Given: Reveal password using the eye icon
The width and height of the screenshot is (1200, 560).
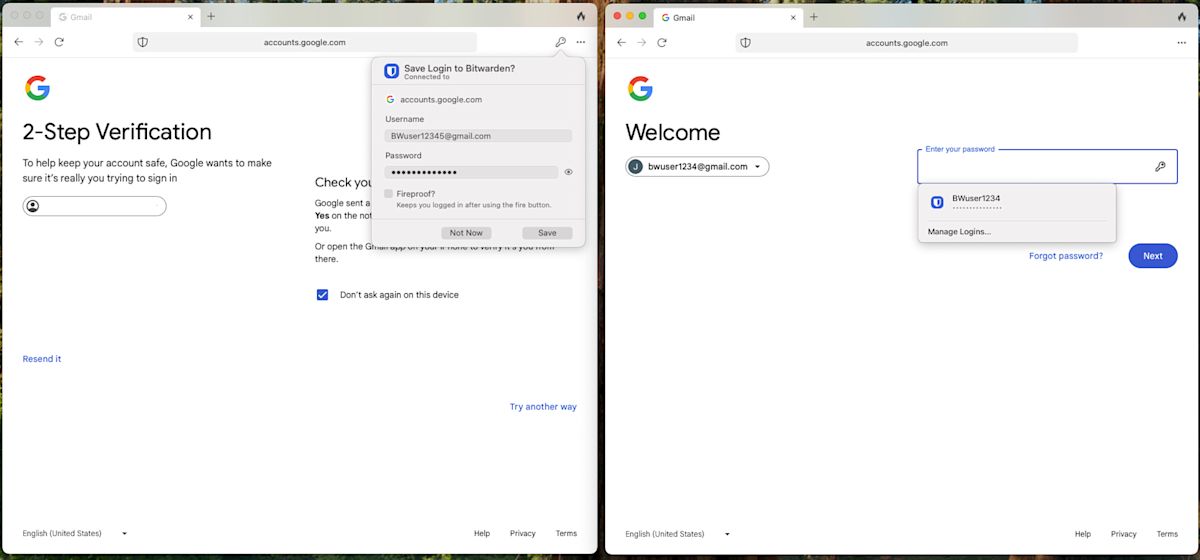Looking at the screenshot, I should [x=568, y=172].
